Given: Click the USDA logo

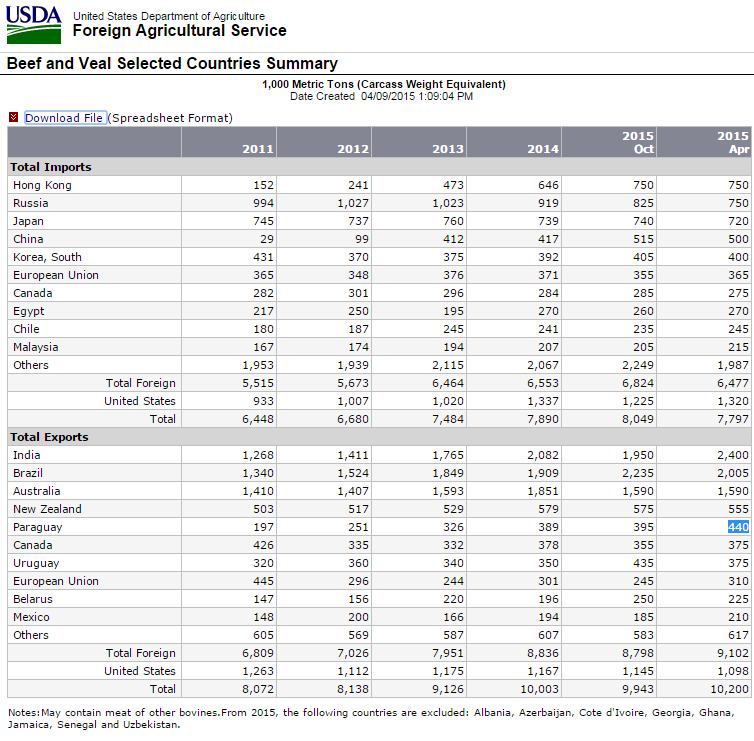Looking at the screenshot, I should pos(34,24).
